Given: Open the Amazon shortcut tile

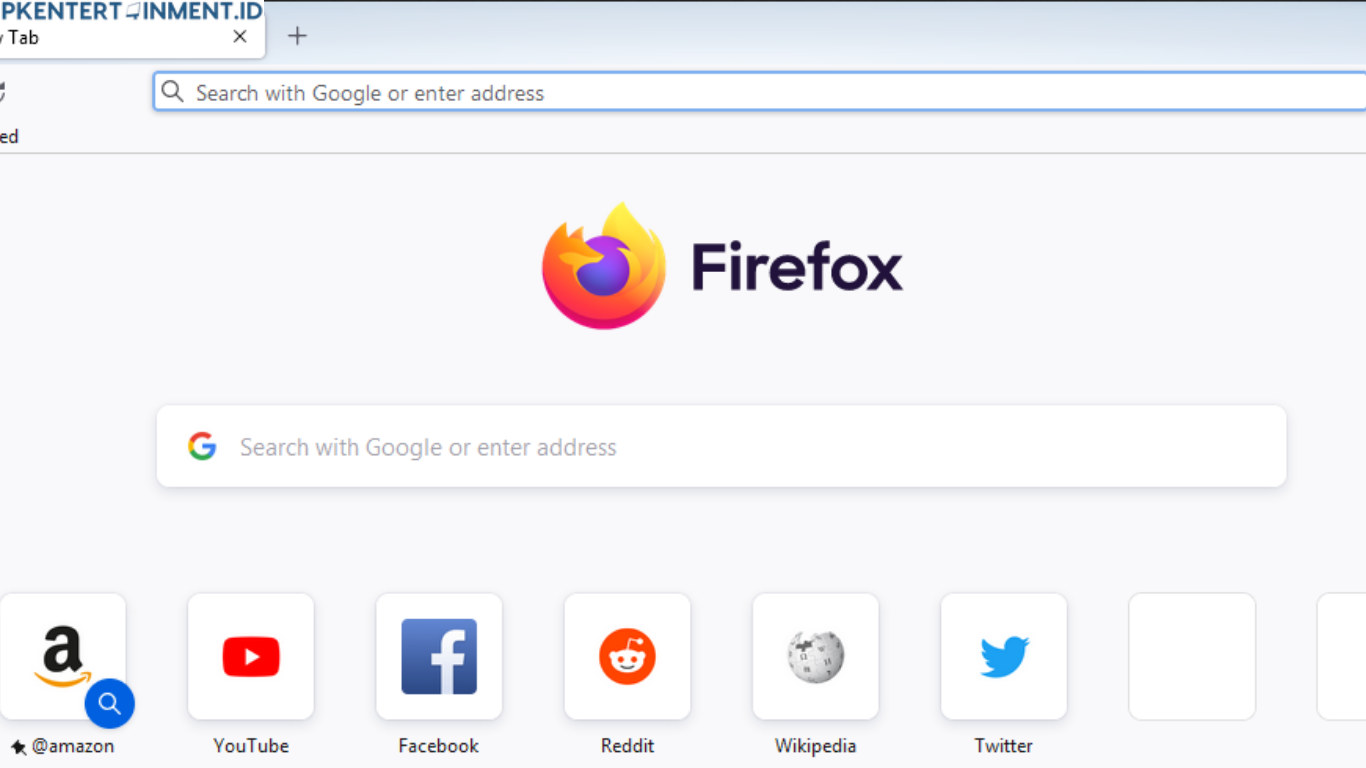Looking at the screenshot, I should pos(62,656).
